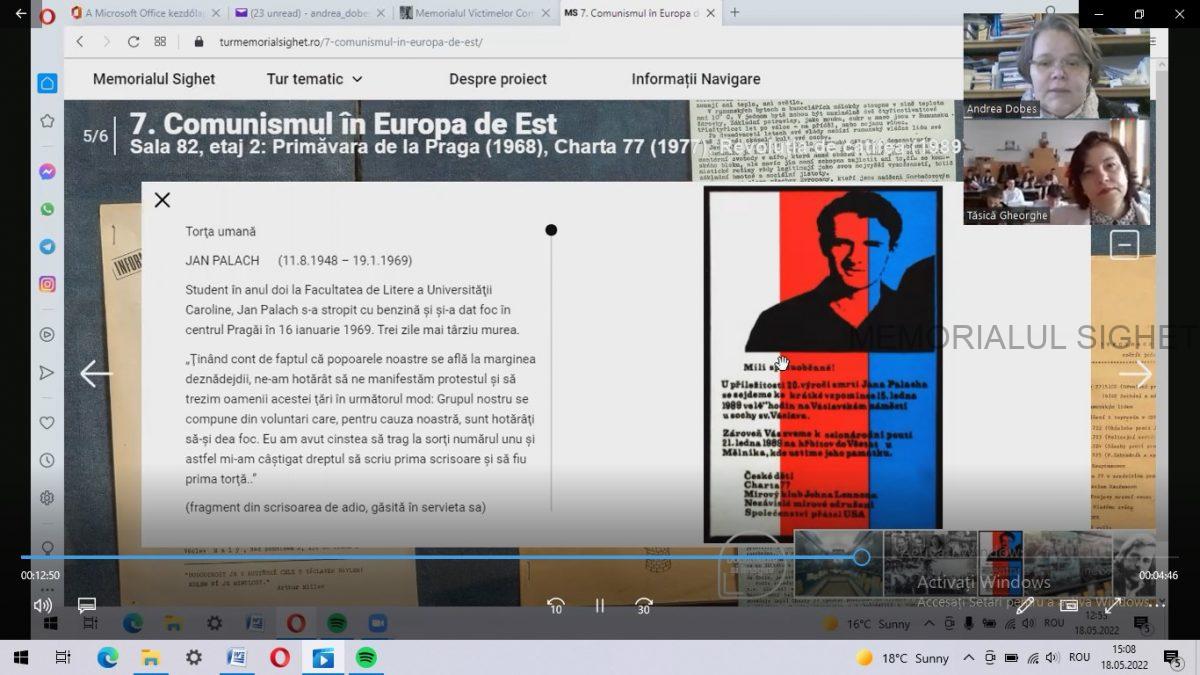Click the Jan Palach poster image
The height and width of the screenshot is (675, 1200).
(823, 363)
